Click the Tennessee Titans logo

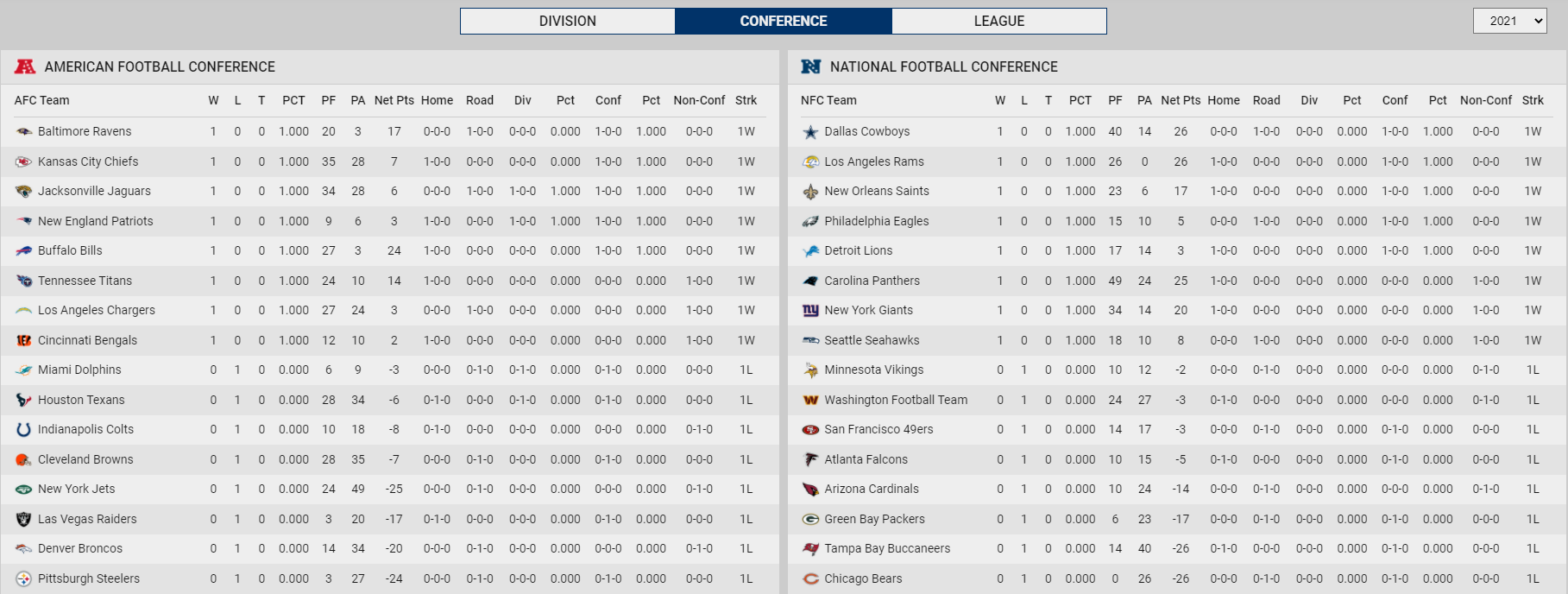pyautogui.click(x=24, y=281)
